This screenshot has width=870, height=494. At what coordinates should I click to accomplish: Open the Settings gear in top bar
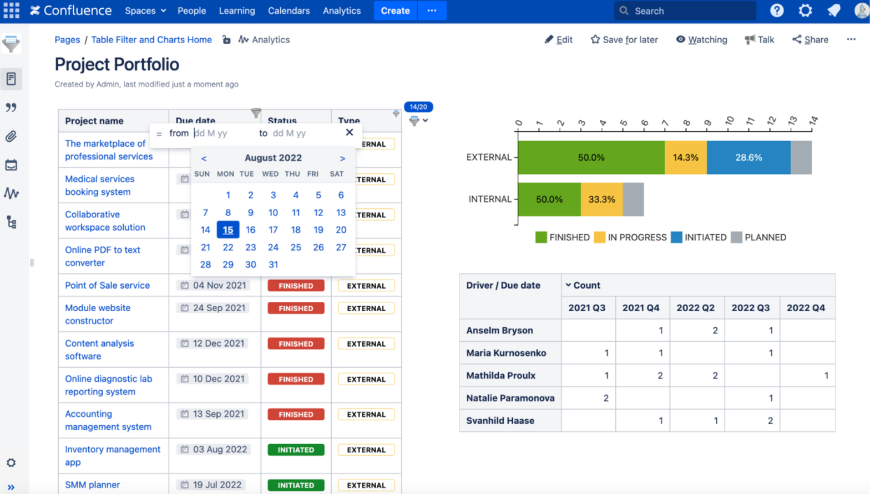click(x=805, y=11)
